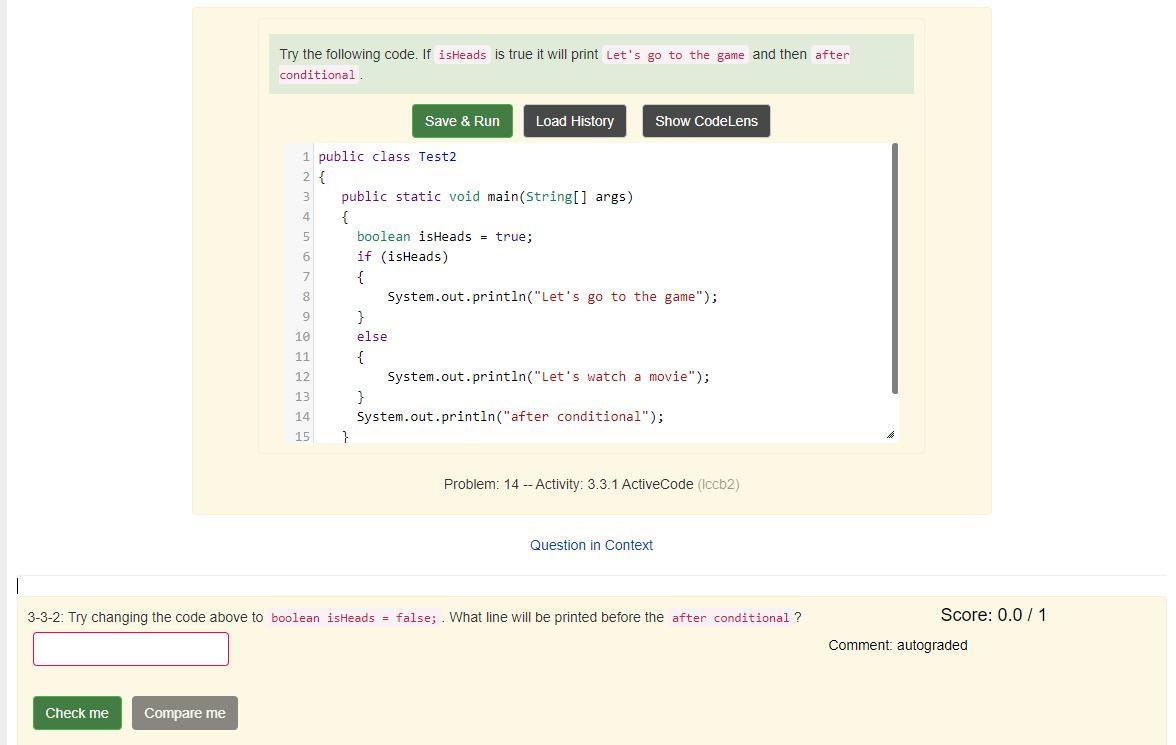
Task: Click Show CodeLens to visualize execution
Action: [x=706, y=120]
